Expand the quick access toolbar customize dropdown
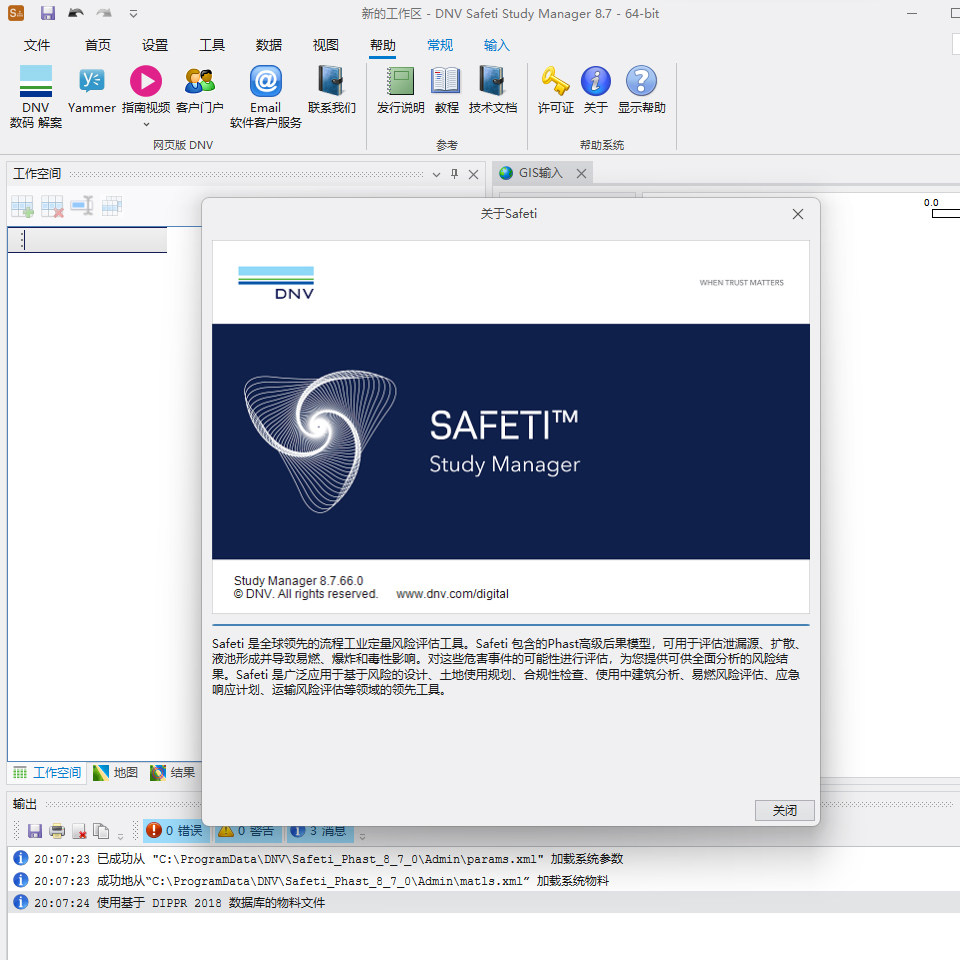960x960 pixels. click(133, 13)
